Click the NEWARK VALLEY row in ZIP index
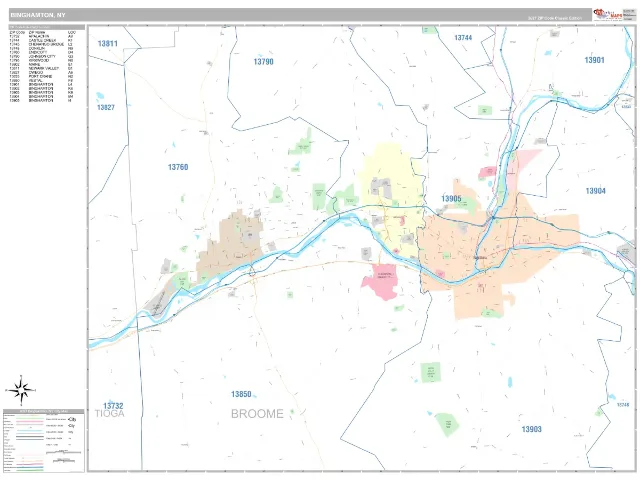 click(42, 68)
